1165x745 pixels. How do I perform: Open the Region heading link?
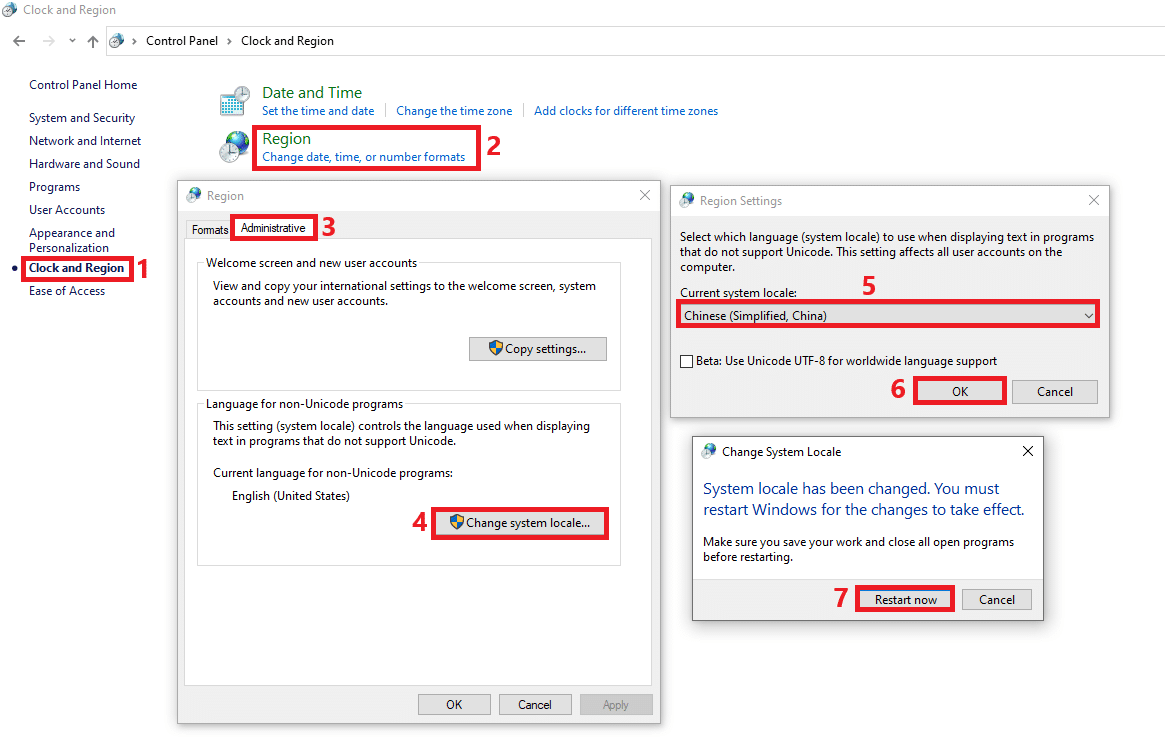[286, 139]
